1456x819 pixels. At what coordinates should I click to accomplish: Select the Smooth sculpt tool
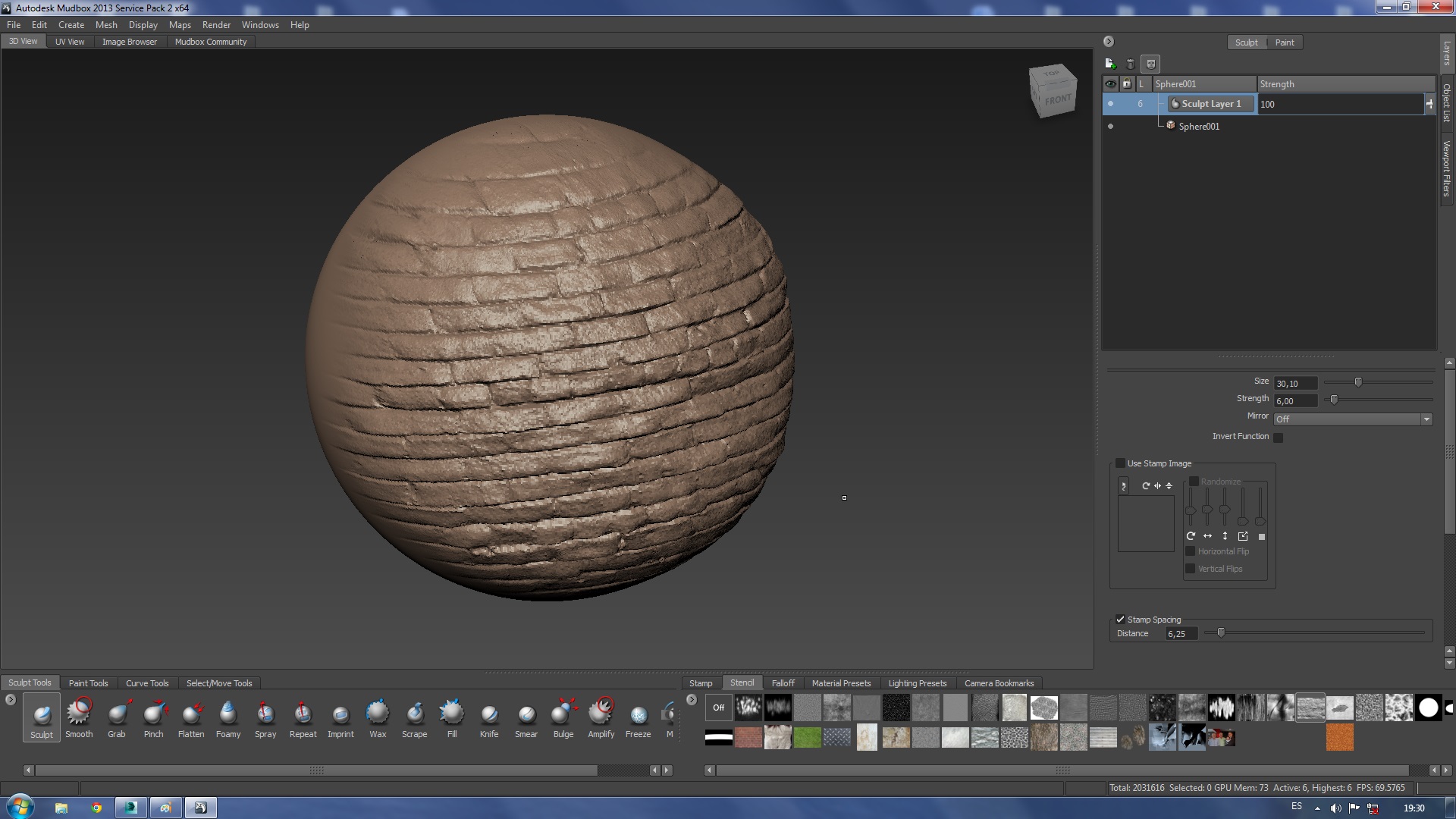78,717
